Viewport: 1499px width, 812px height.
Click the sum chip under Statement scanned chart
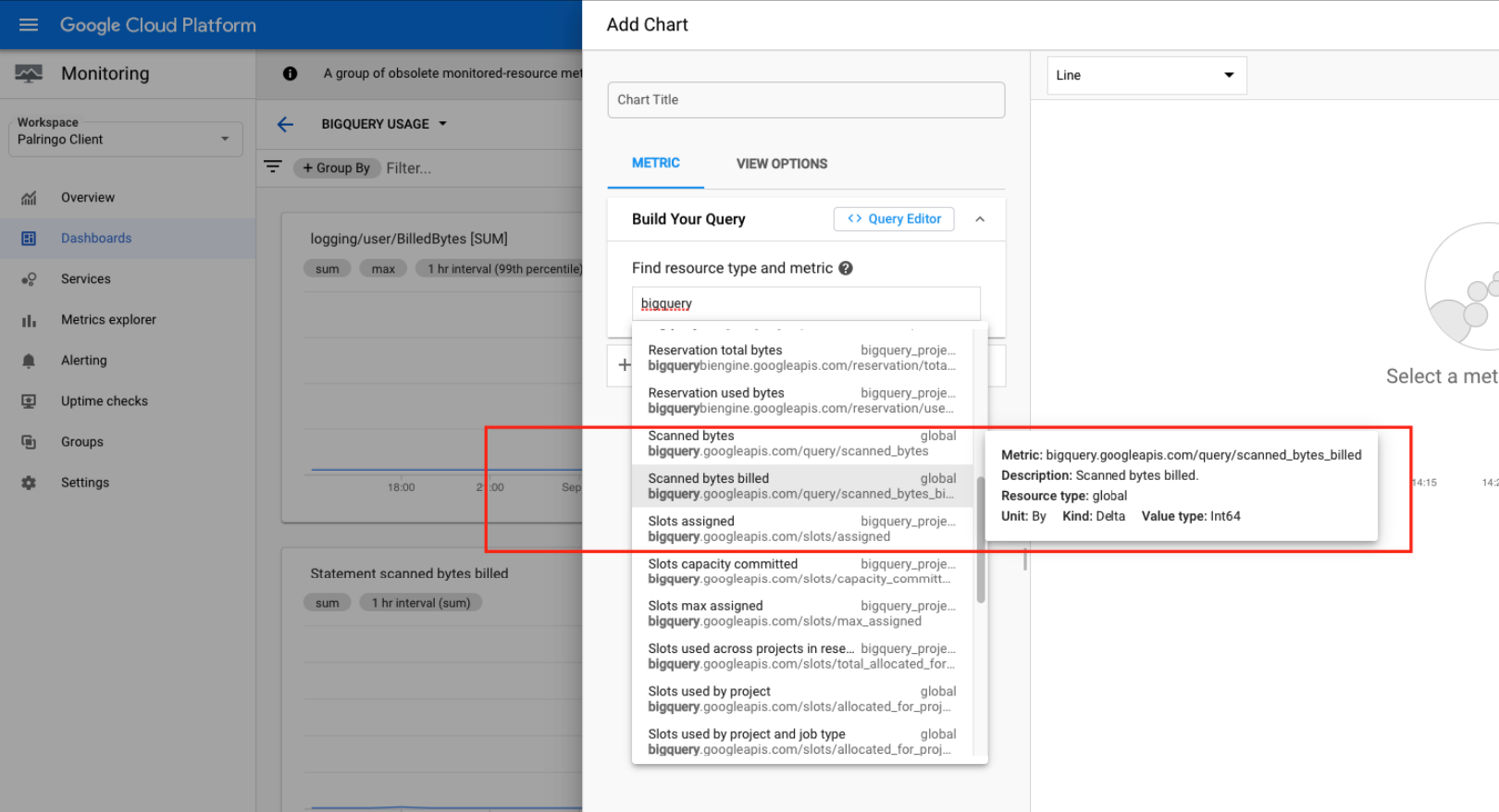(328, 603)
